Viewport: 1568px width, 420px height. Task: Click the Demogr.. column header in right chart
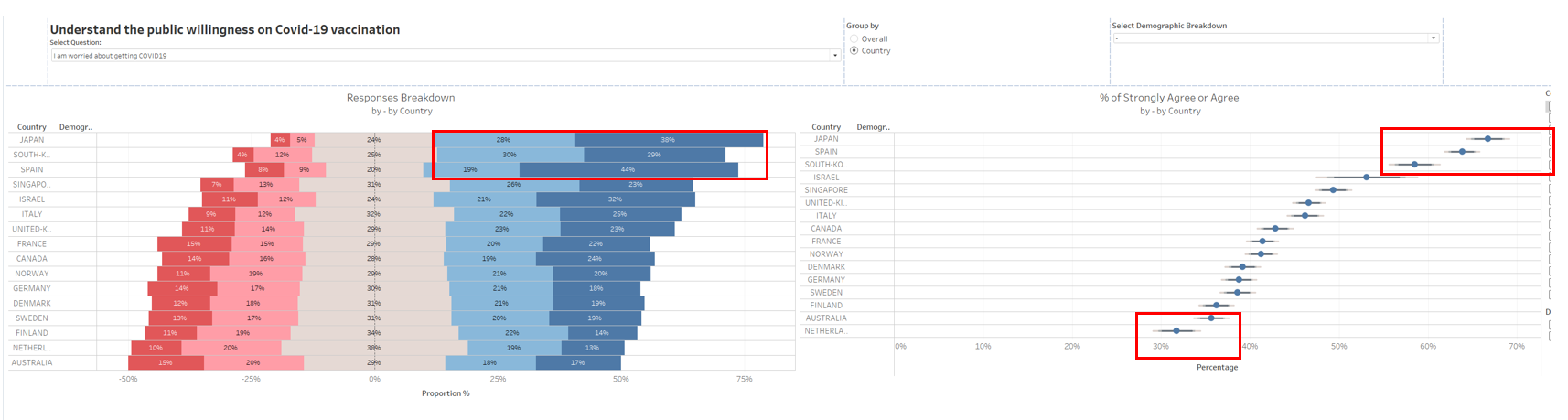(x=873, y=127)
